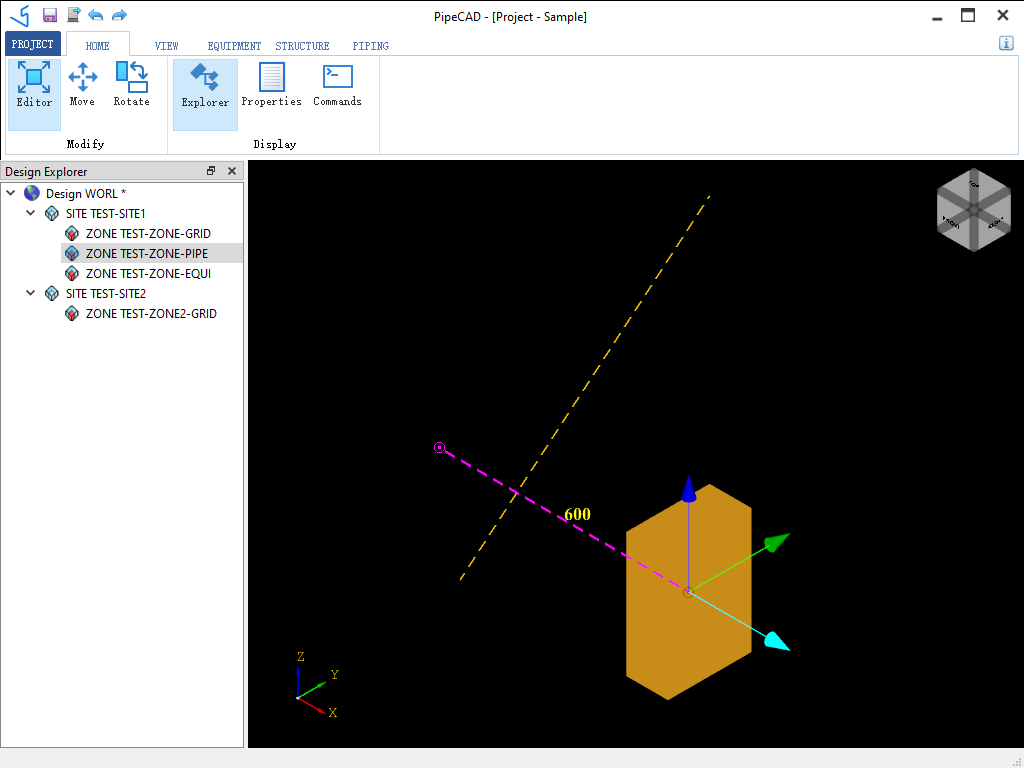This screenshot has height=768, width=1024.
Task: Redo the last action
Action: 119,15
